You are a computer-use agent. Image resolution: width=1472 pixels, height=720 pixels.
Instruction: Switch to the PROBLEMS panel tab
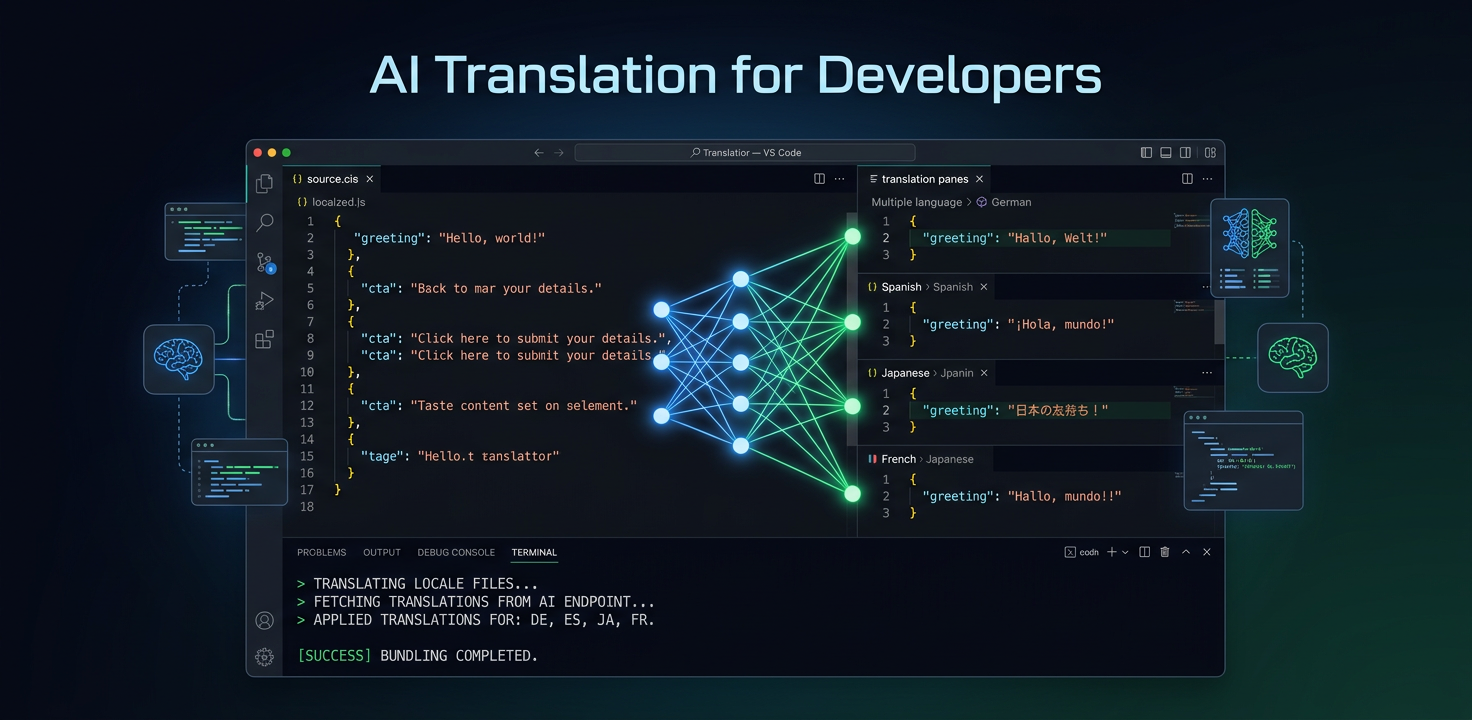coord(321,552)
